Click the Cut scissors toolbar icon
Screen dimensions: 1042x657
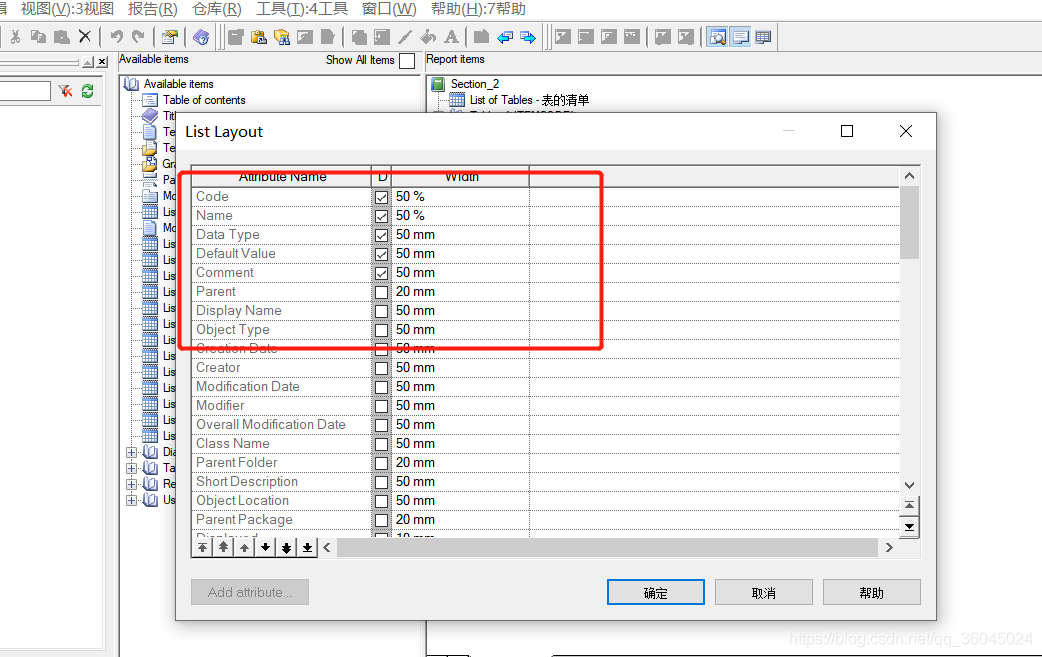pyautogui.click(x=15, y=37)
